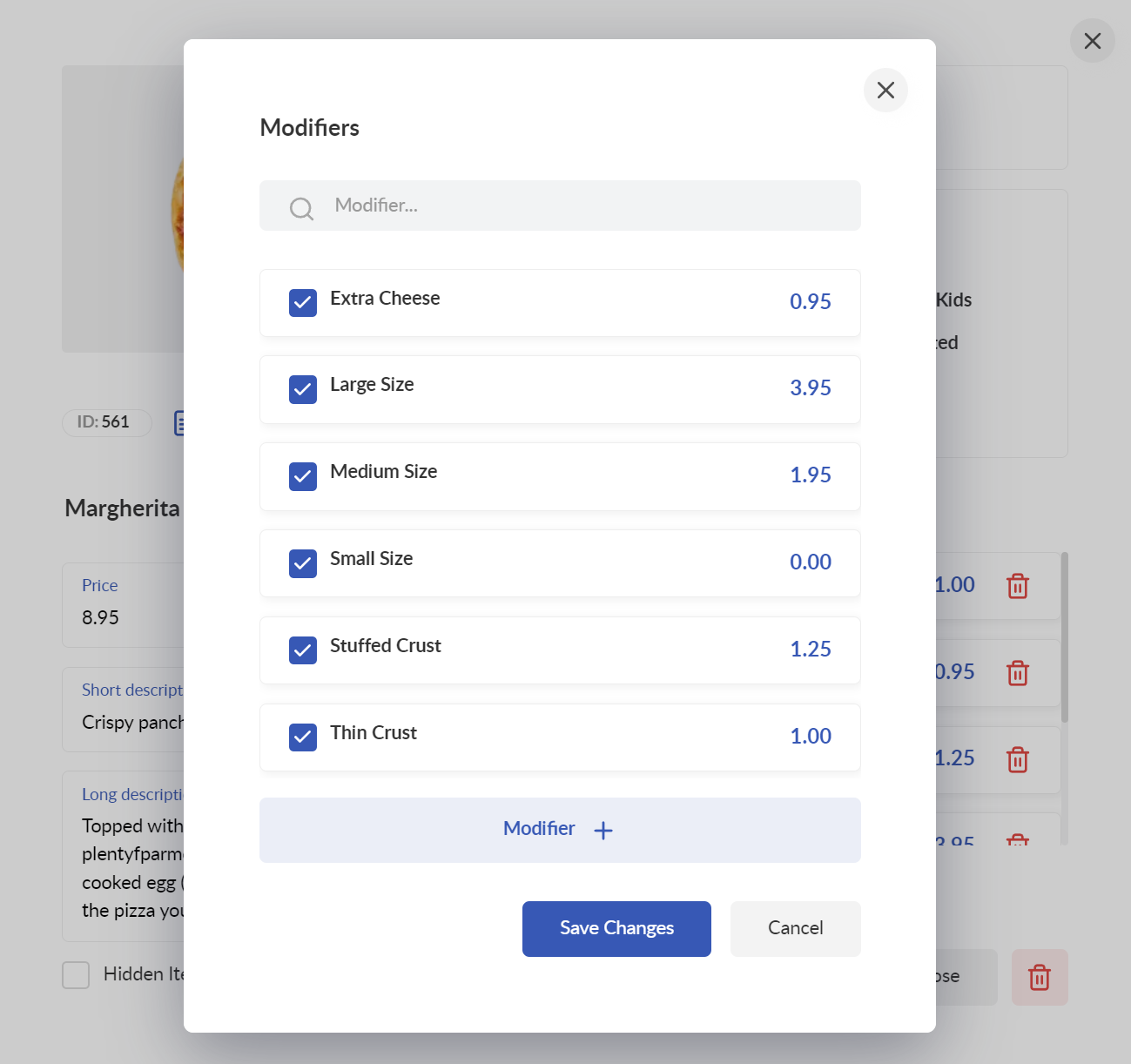Close the Modifiers dialog with X icon
The image size is (1131, 1064).
(x=885, y=91)
